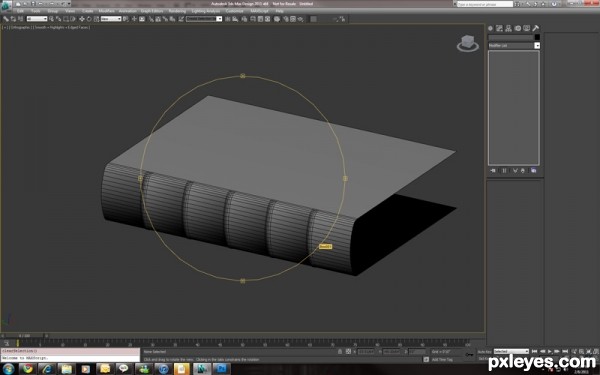Open the Hierarchy command panel tab

pos(508,28)
